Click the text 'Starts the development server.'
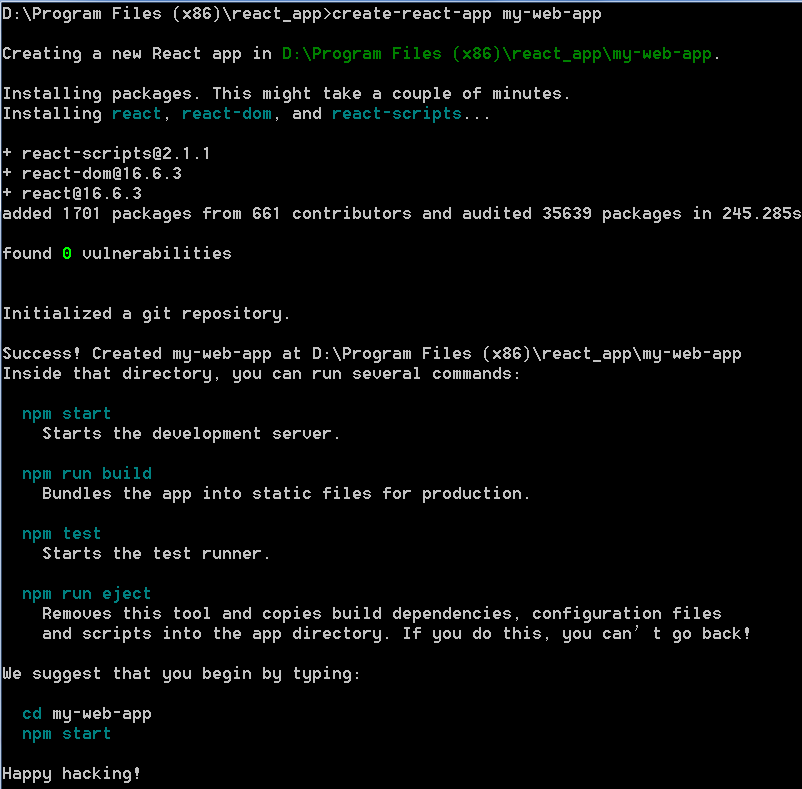Image resolution: width=802 pixels, height=789 pixels. click(x=191, y=434)
